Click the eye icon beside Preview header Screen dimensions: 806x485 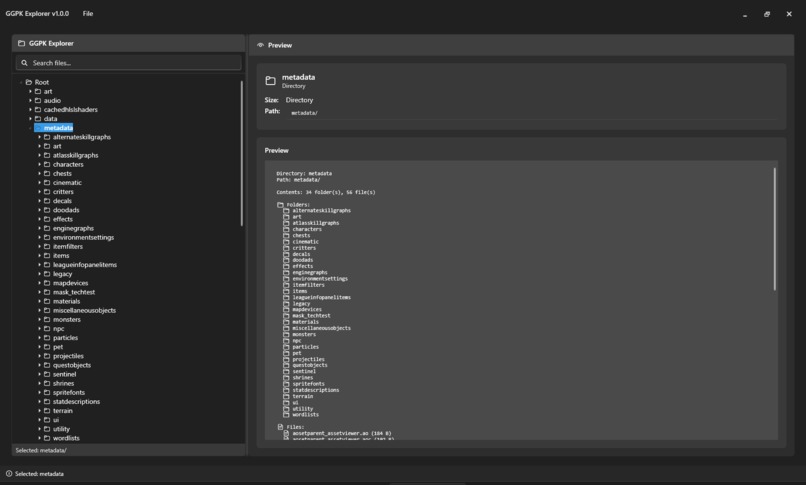261,45
